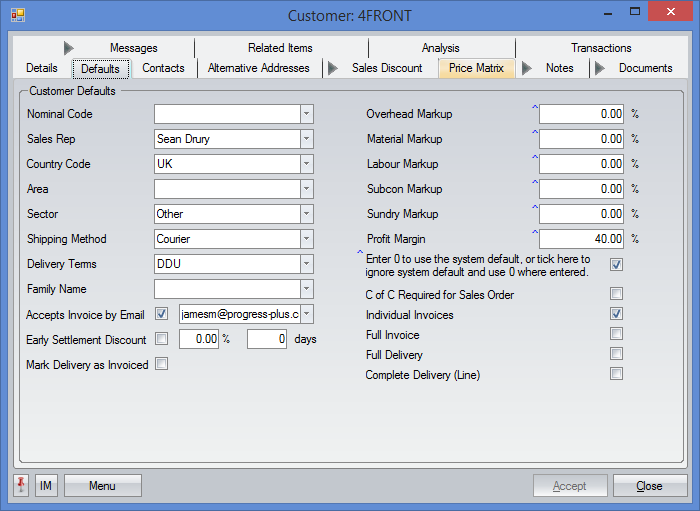Open the Contacts tab

pos(163,68)
